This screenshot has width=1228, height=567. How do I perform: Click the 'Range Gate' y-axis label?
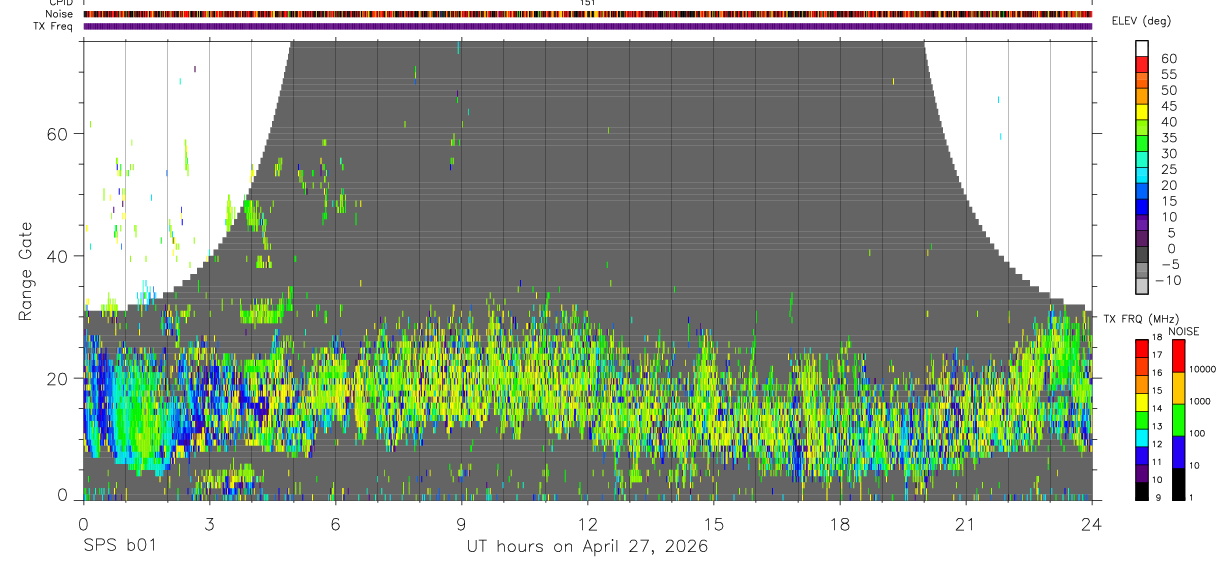tap(27, 271)
